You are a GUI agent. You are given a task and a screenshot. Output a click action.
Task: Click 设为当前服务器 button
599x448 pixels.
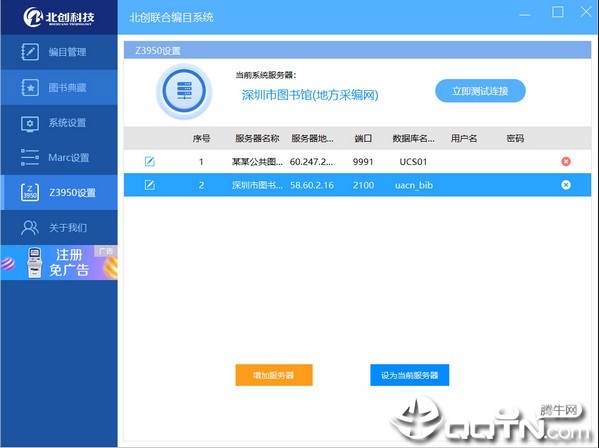pyautogui.click(x=410, y=375)
